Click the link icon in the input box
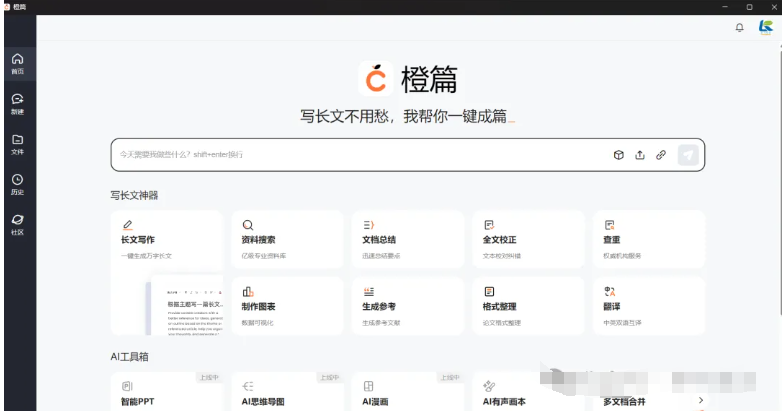Image resolution: width=783 pixels, height=411 pixels. (661, 155)
